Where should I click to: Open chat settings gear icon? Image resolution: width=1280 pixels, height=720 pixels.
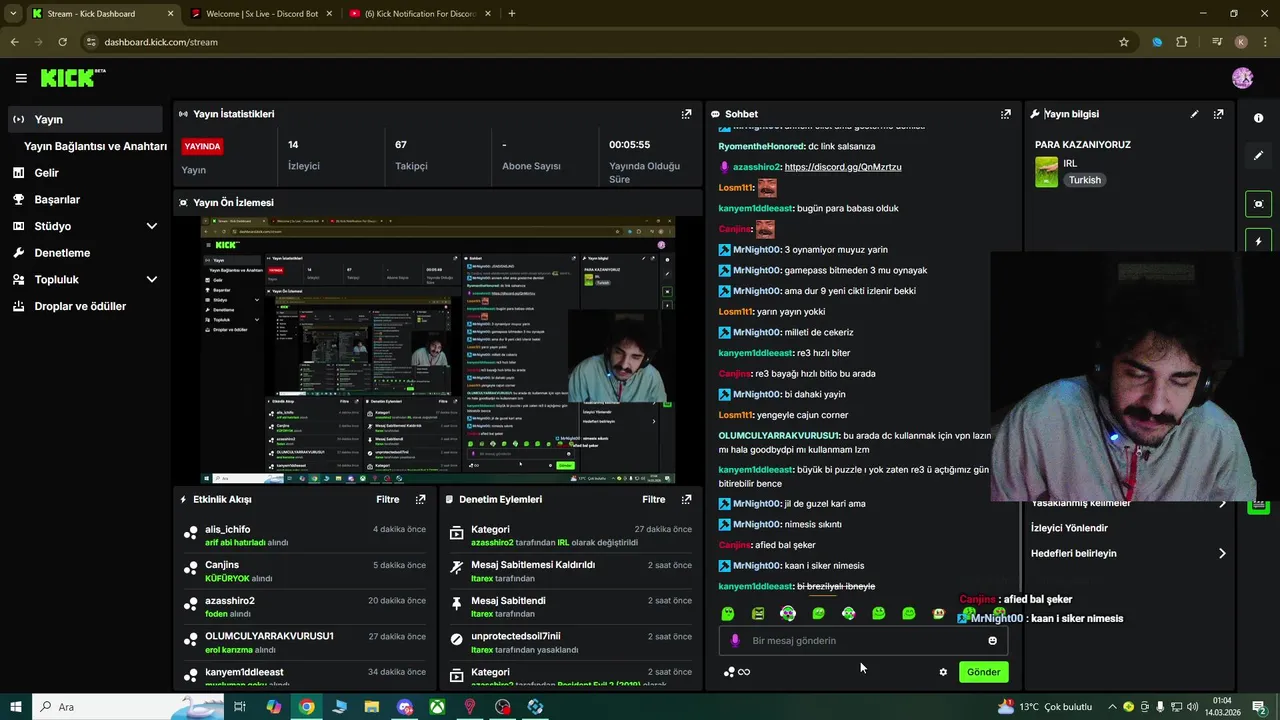click(x=943, y=672)
